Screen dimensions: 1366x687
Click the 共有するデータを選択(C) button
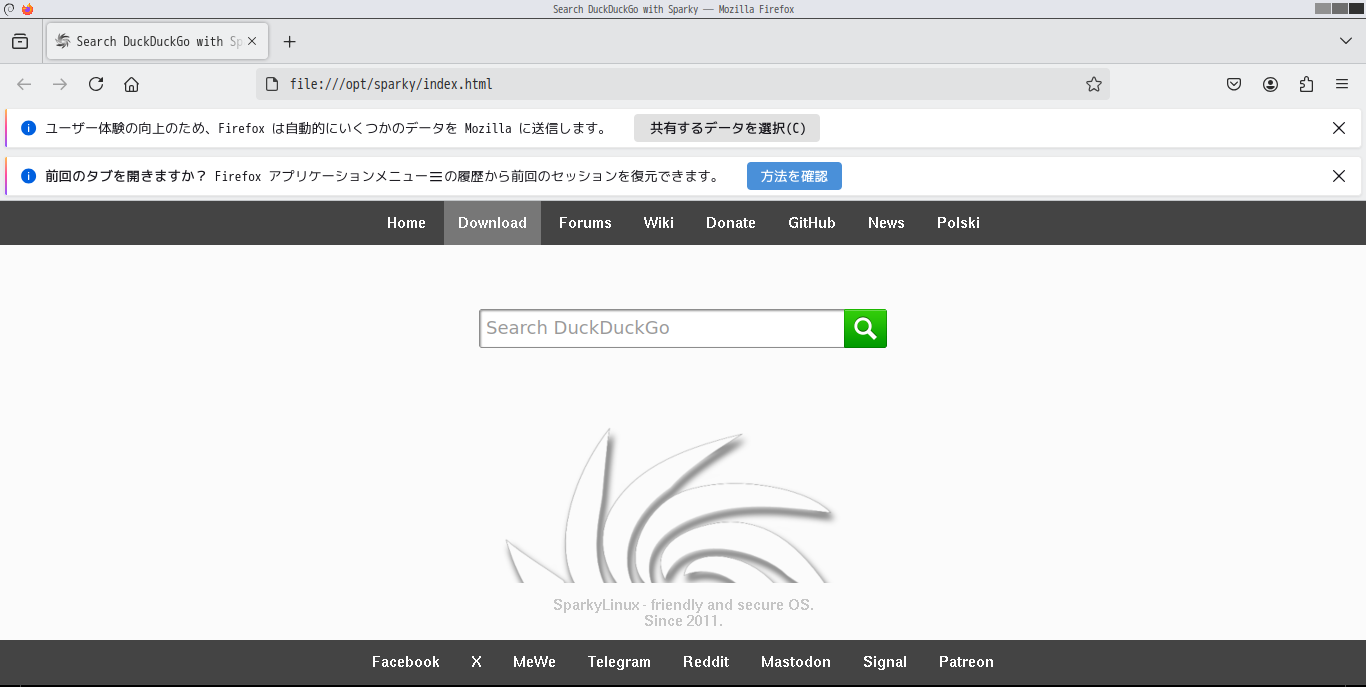coord(727,128)
